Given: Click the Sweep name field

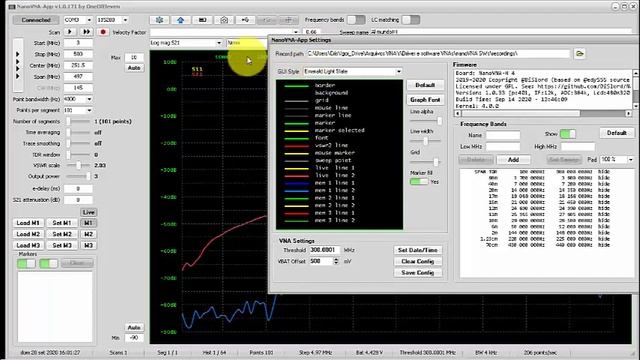Looking at the screenshot, I should (501, 32).
